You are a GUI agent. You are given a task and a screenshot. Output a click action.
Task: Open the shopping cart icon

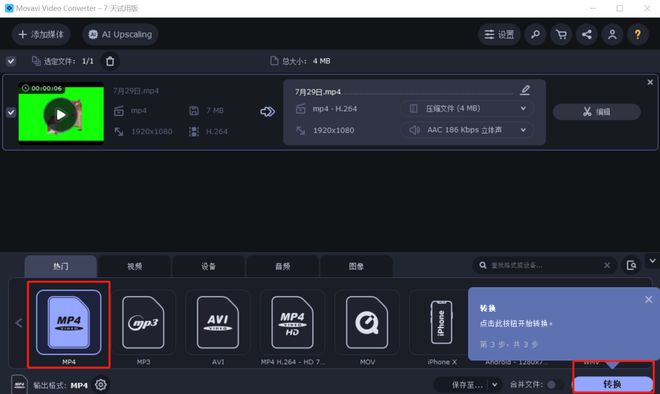pos(561,35)
